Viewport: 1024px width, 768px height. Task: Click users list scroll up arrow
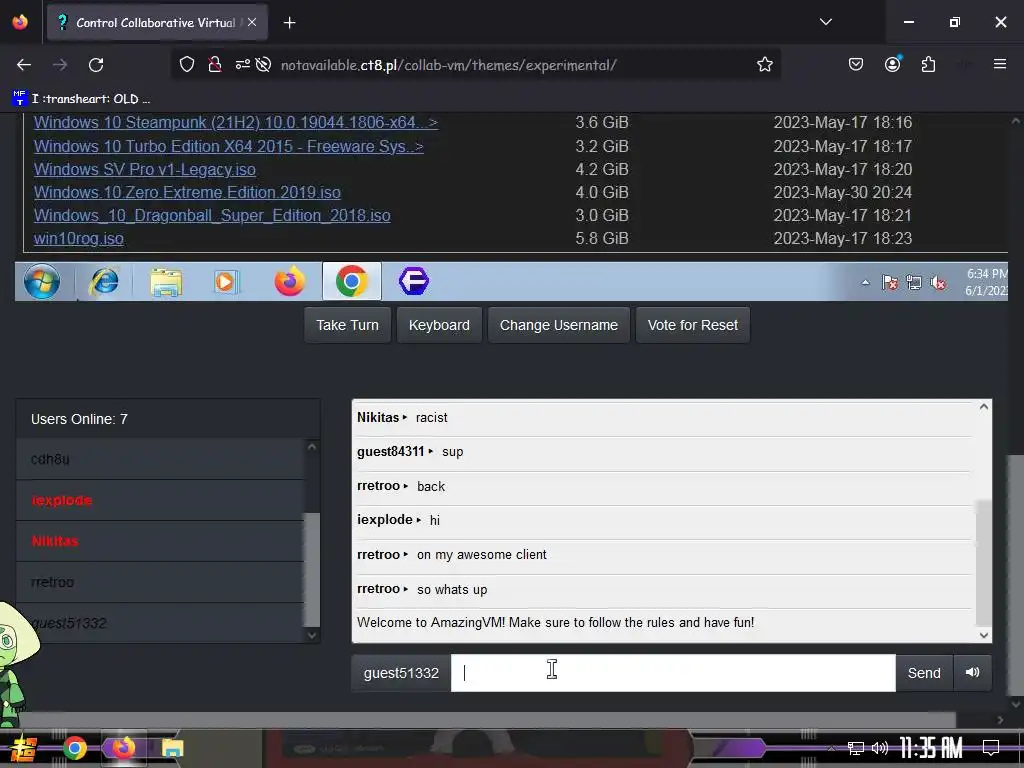click(312, 447)
